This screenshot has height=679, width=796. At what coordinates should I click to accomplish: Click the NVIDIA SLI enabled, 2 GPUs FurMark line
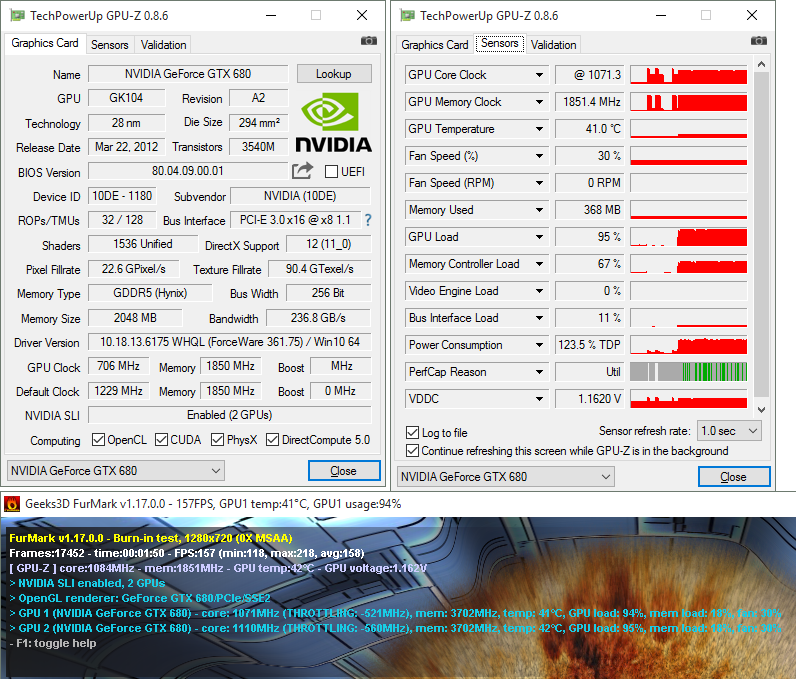point(87,583)
